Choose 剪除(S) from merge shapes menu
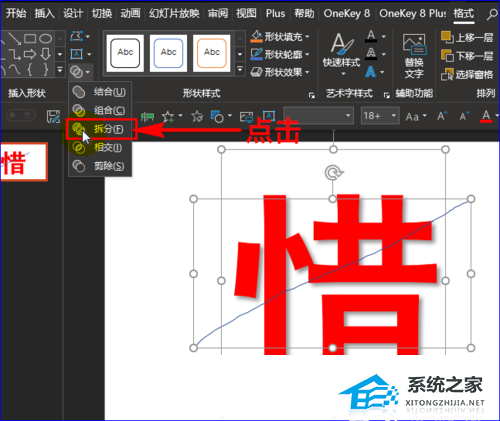 [x=100, y=166]
